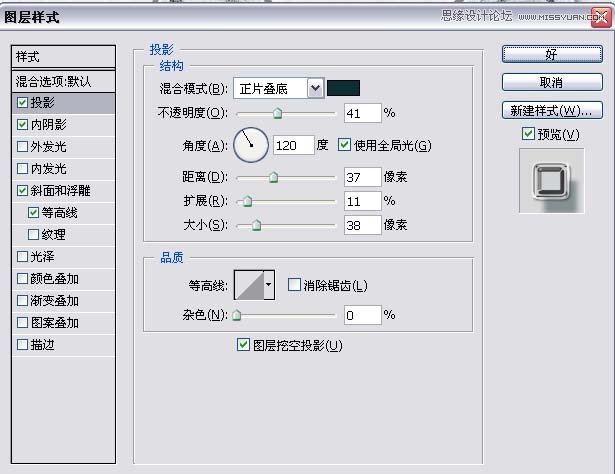The height and width of the screenshot is (474, 615).
Task: Click the opacity value field showing 41
Action: pyautogui.click(x=362, y=113)
